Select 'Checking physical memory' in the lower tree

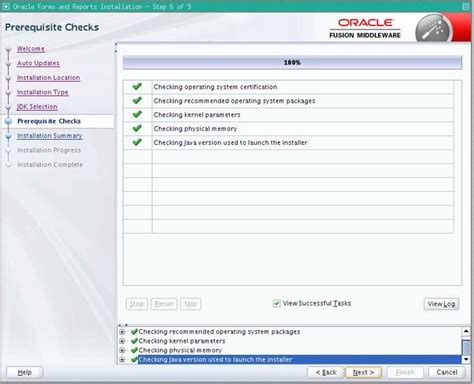pos(180,350)
